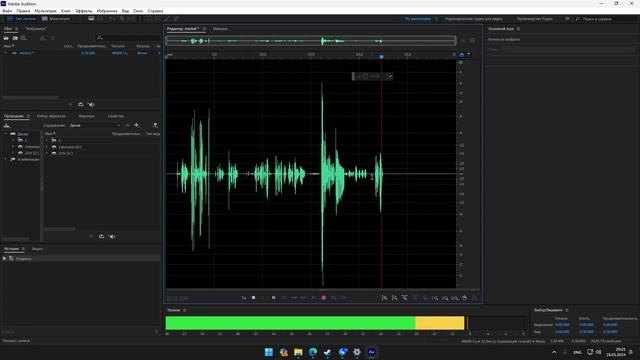The height and width of the screenshot is (360, 640).
Task: Click Zoom In at Out Point icon
Action: pyautogui.click(x=445, y=298)
